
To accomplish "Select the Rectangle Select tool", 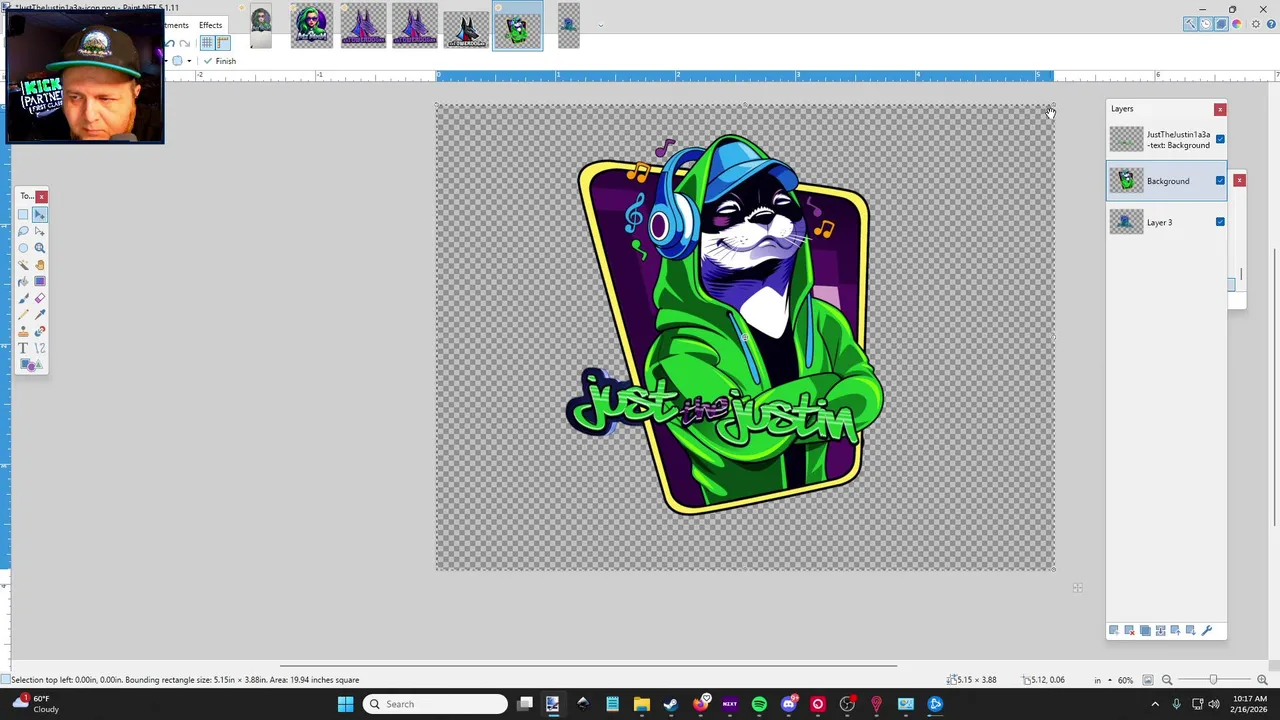I will pyautogui.click(x=23, y=214).
